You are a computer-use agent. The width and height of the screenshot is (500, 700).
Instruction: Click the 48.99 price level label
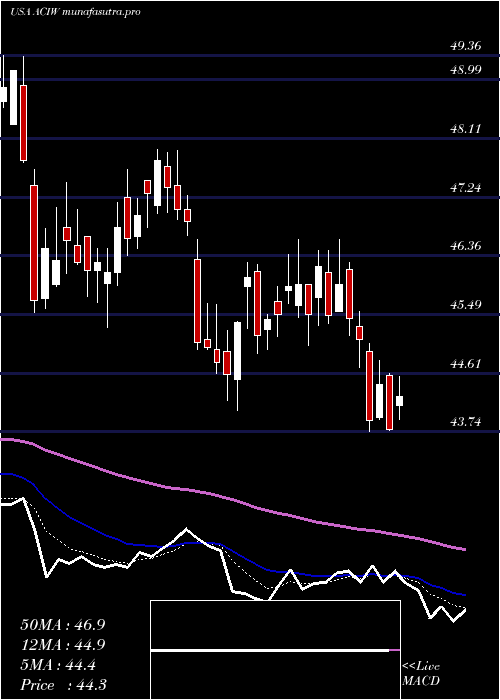pyautogui.click(x=466, y=69)
